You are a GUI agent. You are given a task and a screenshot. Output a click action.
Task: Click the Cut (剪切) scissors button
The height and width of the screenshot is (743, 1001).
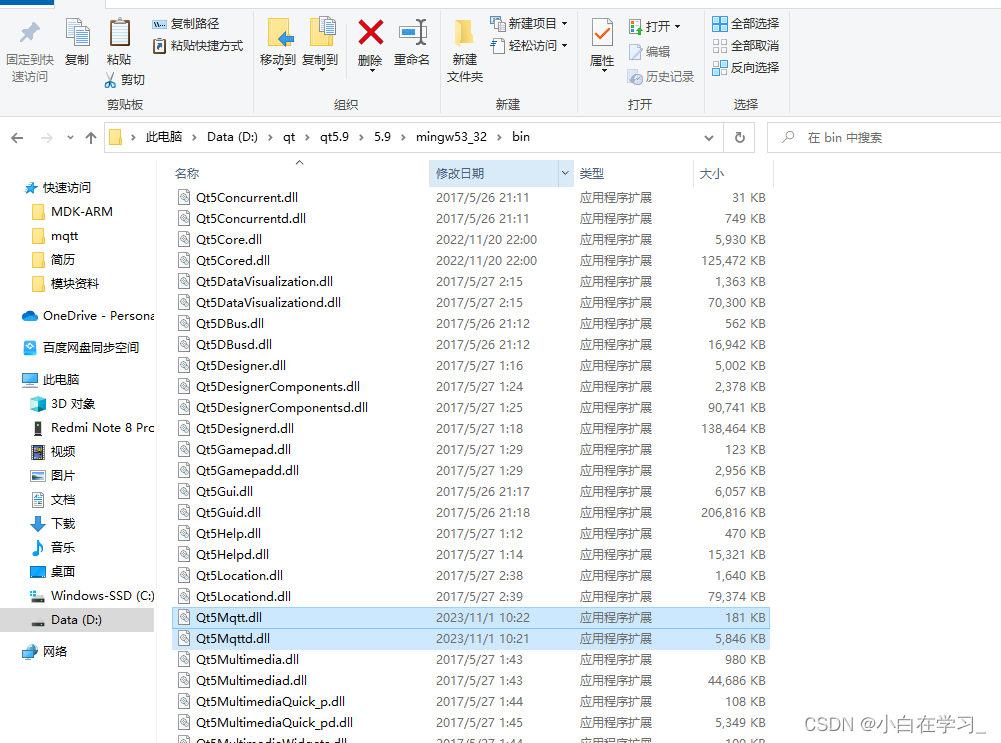(x=125, y=80)
